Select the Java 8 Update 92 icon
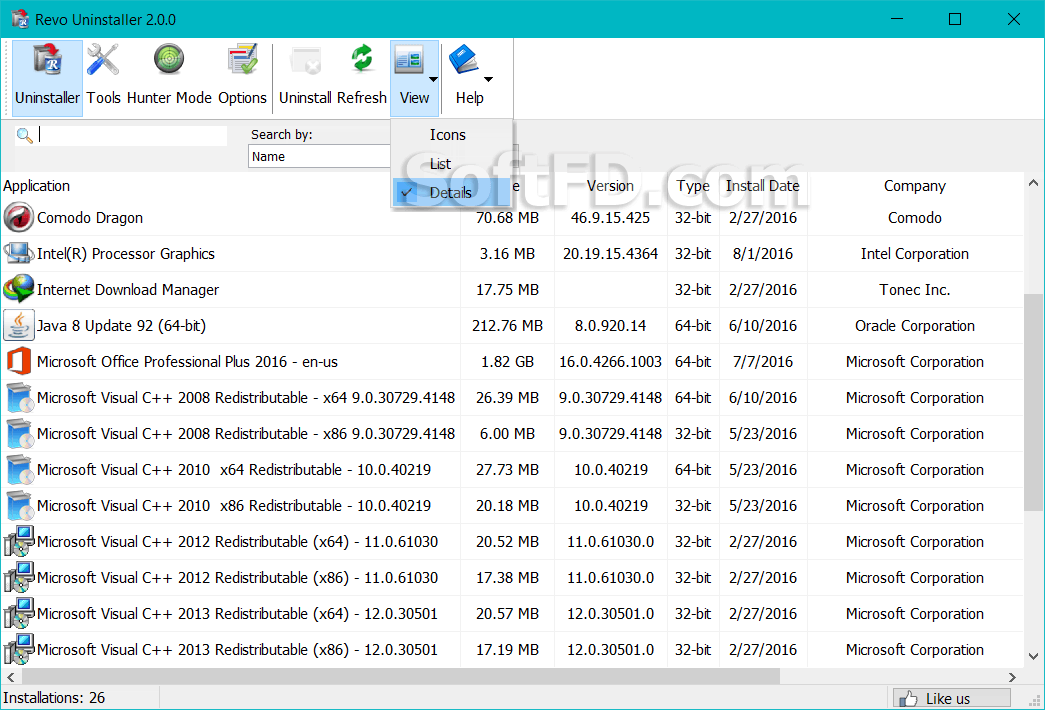This screenshot has width=1045, height=710. [x=19, y=325]
